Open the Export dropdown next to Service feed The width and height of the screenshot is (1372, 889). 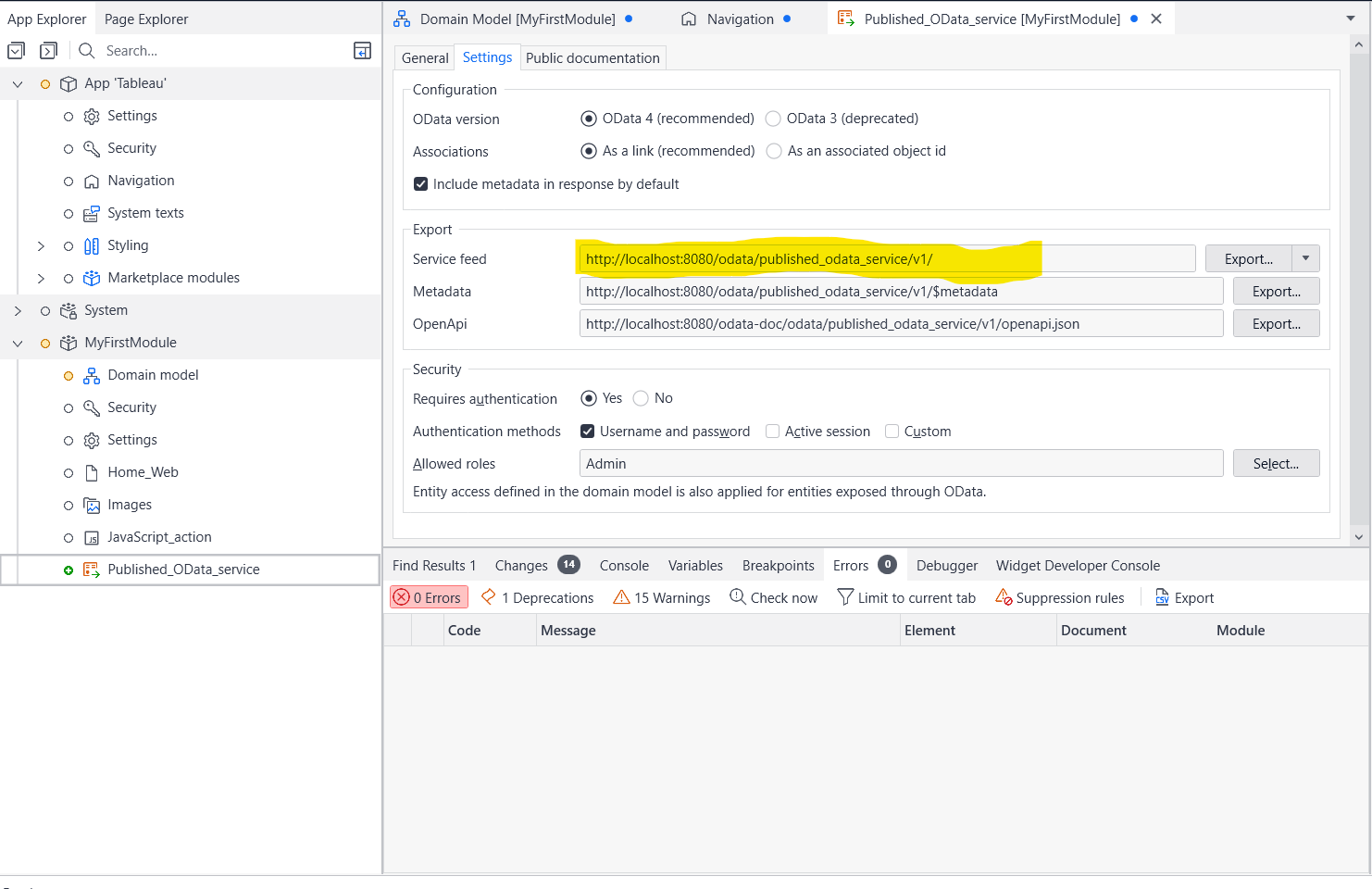tap(1306, 257)
